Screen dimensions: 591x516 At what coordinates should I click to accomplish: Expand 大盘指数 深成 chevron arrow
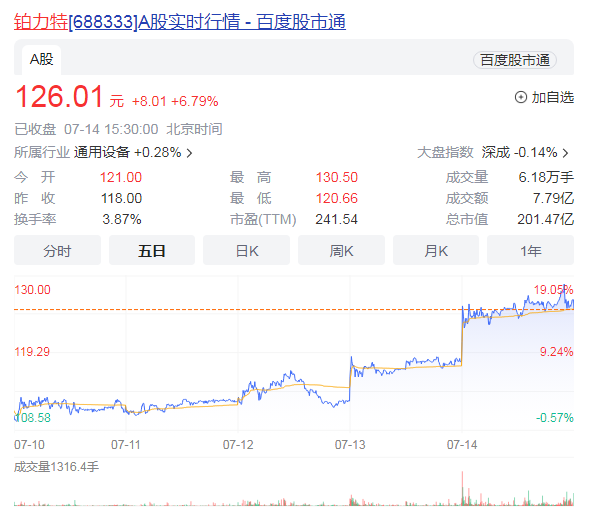coord(565,153)
